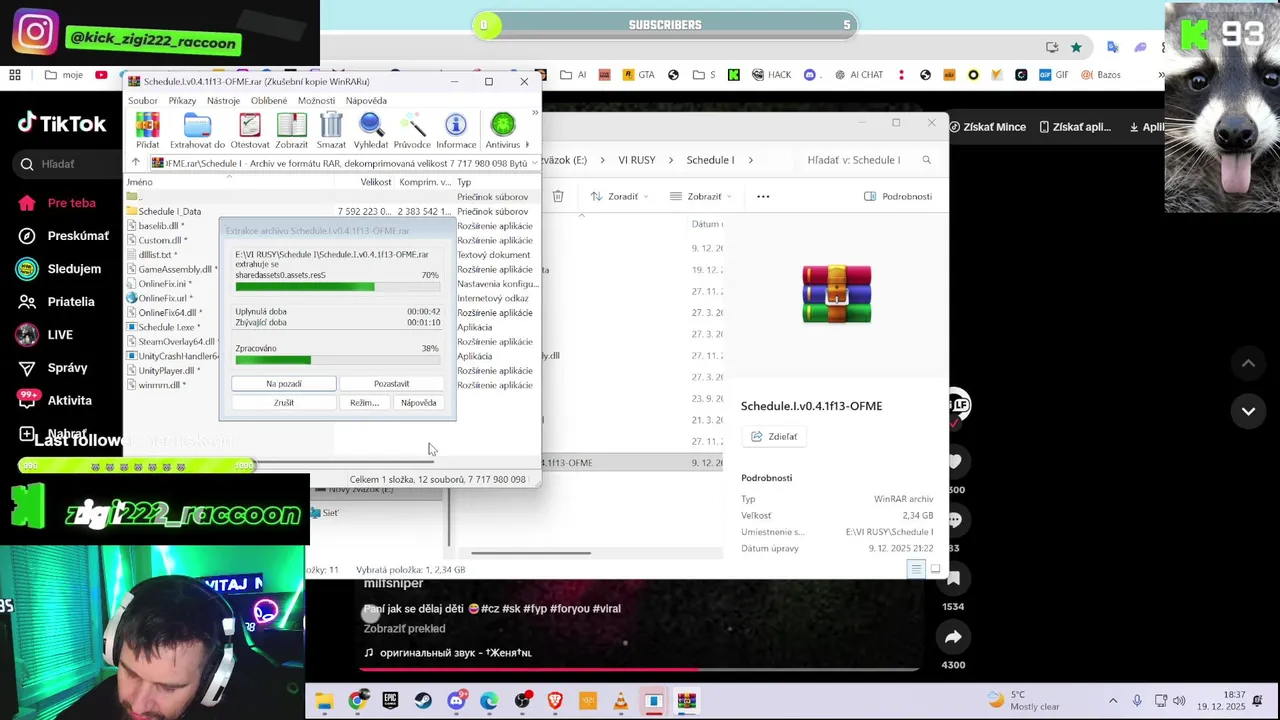Click the Explorer delete trash icon
Viewport: 1280px width, 720px height.
(x=558, y=196)
